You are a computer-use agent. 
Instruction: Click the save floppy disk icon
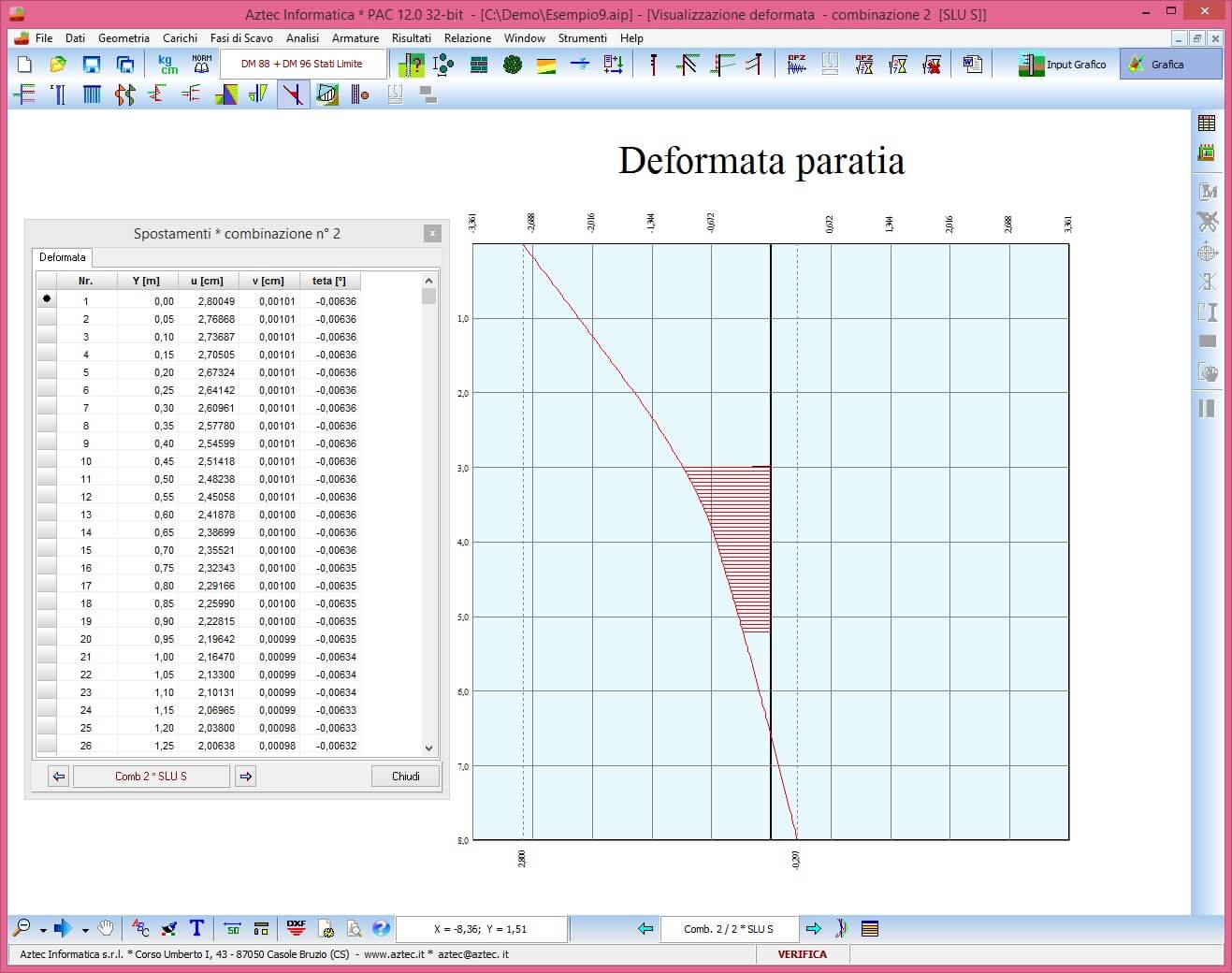[x=91, y=65]
